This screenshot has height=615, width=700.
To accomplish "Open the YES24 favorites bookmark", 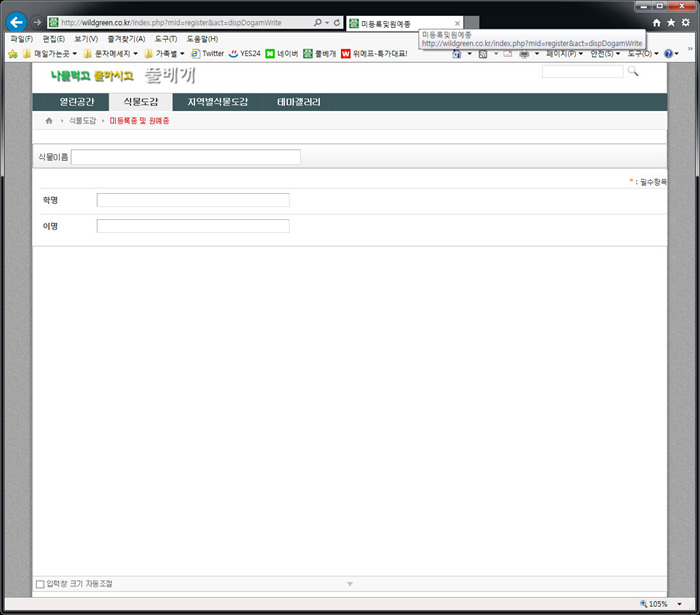I will click(244, 54).
